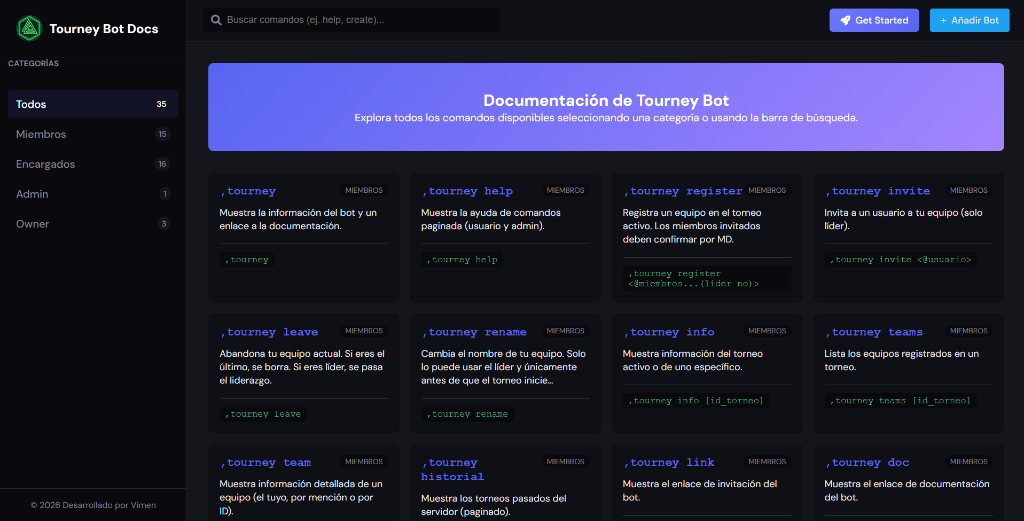Open the ,tourney rename command card

pyautogui.click(x=505, y=373)
